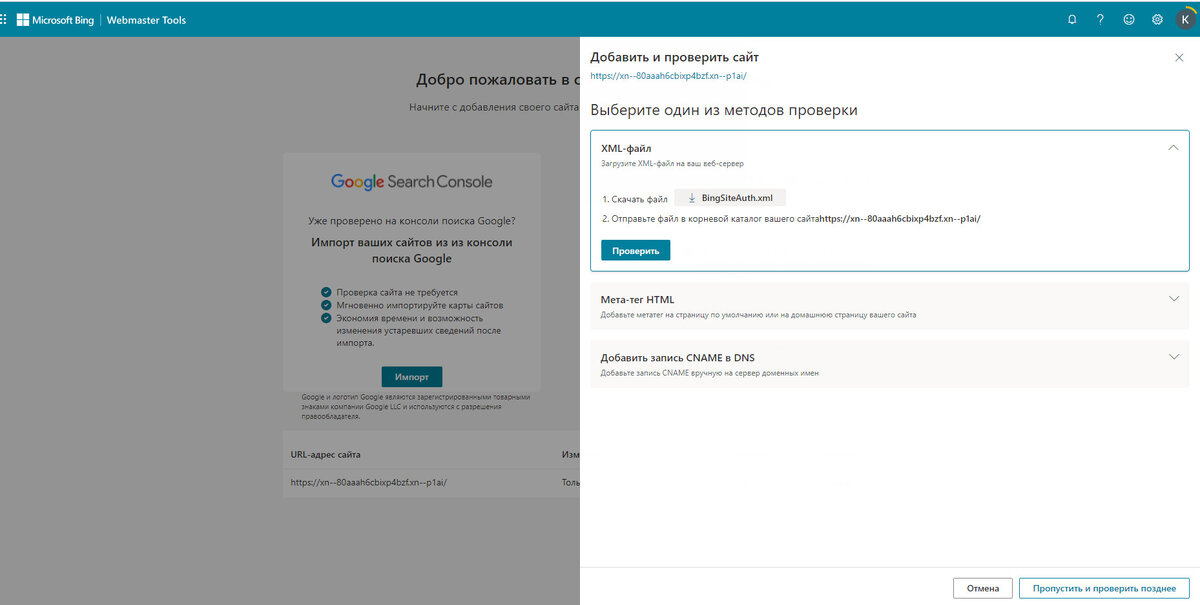Open the site URL link under the title

[x=668, y=76]
